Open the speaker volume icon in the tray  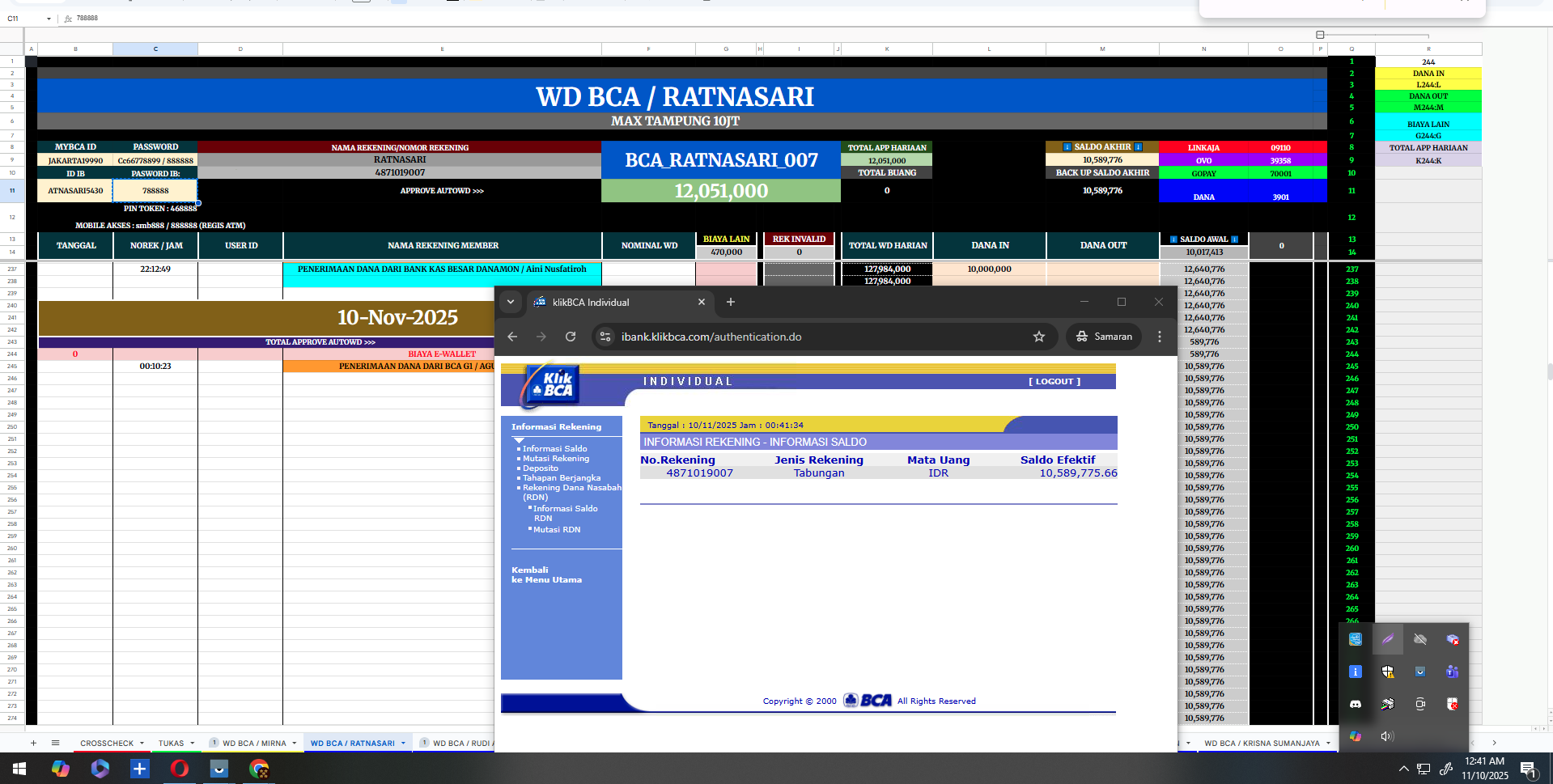(x=1388, y=736)
